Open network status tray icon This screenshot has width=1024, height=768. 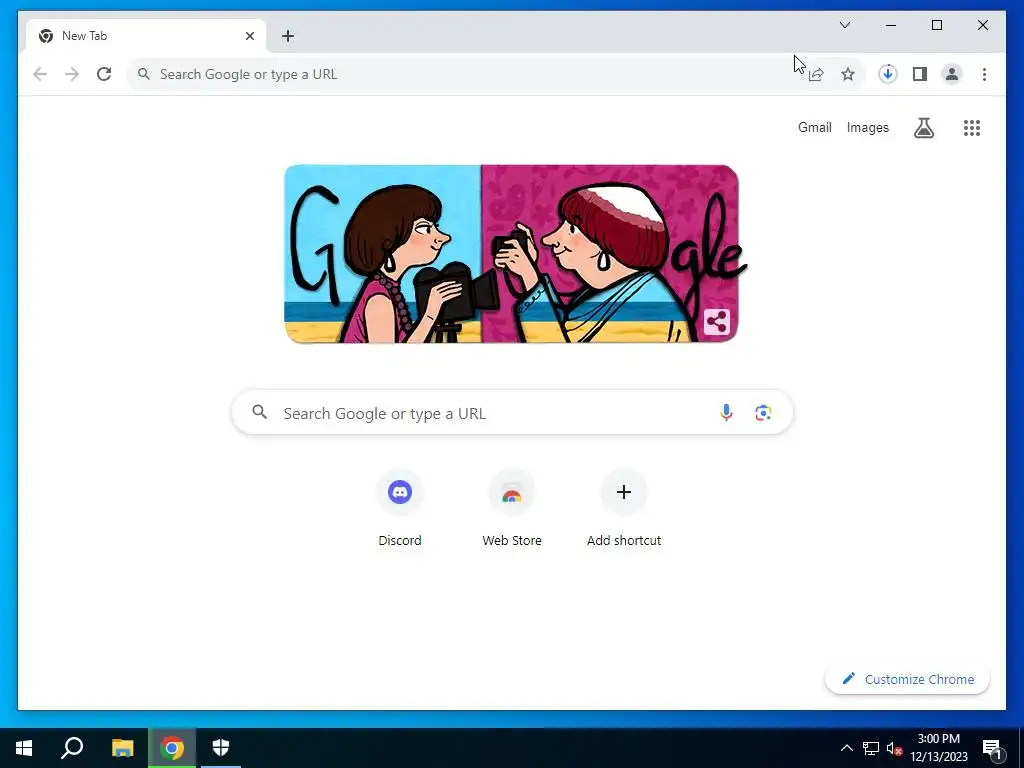[x=871, y=748]
